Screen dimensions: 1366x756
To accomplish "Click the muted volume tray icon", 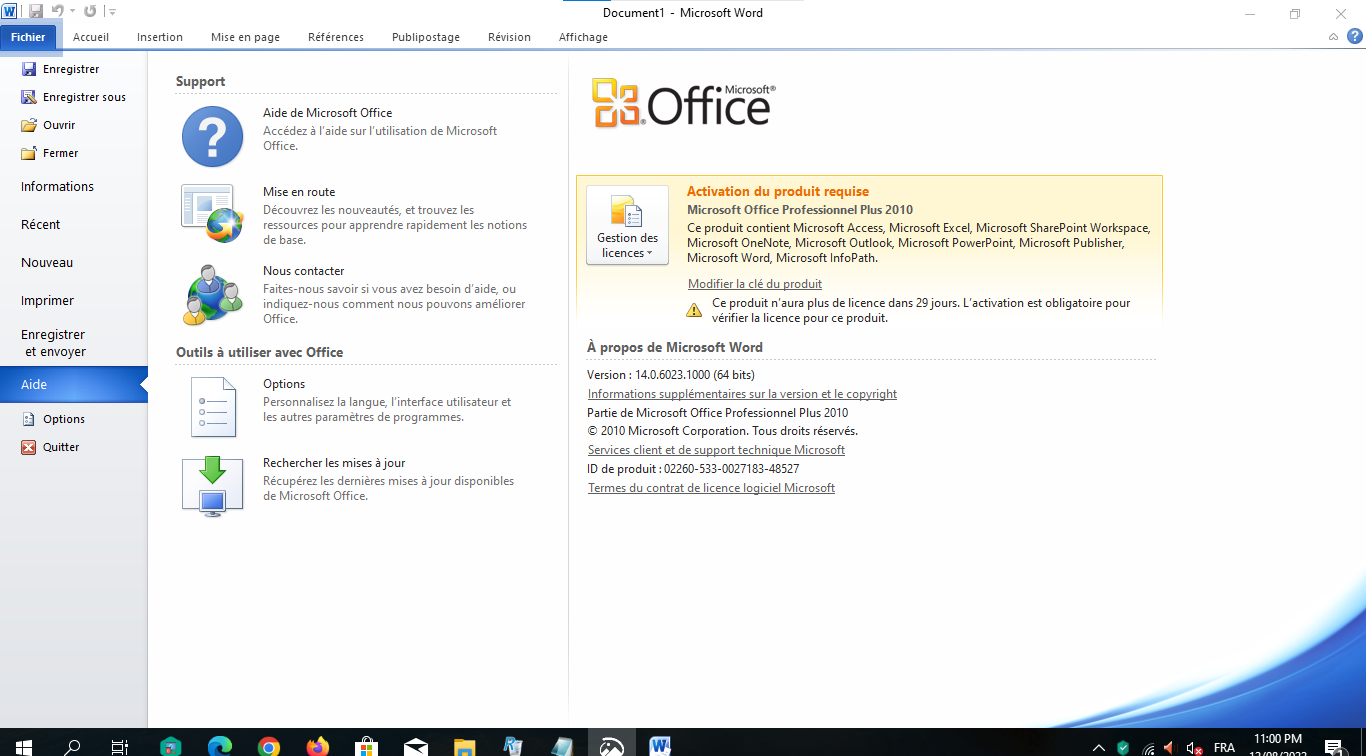I will pyautogui.click(x=1193, y=747).
